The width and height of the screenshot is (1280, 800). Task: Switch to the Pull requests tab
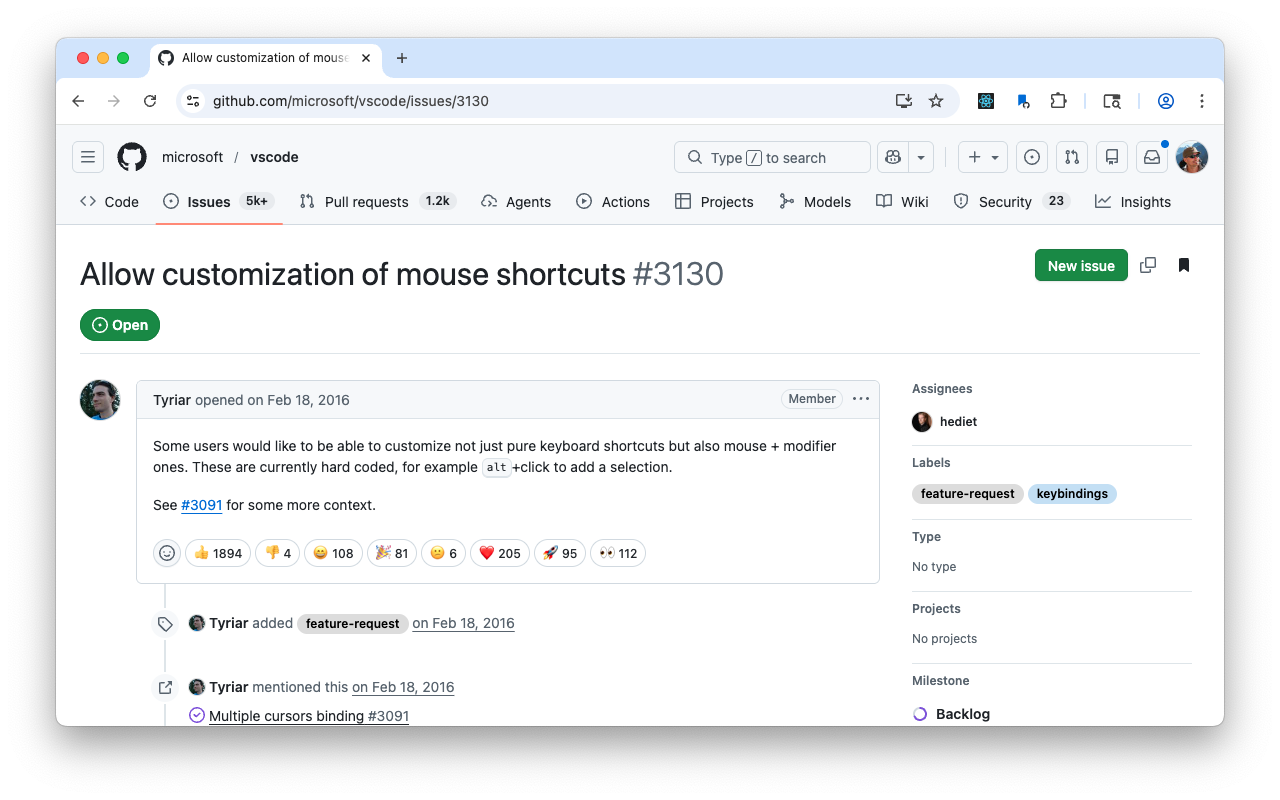tap(366, 201)
